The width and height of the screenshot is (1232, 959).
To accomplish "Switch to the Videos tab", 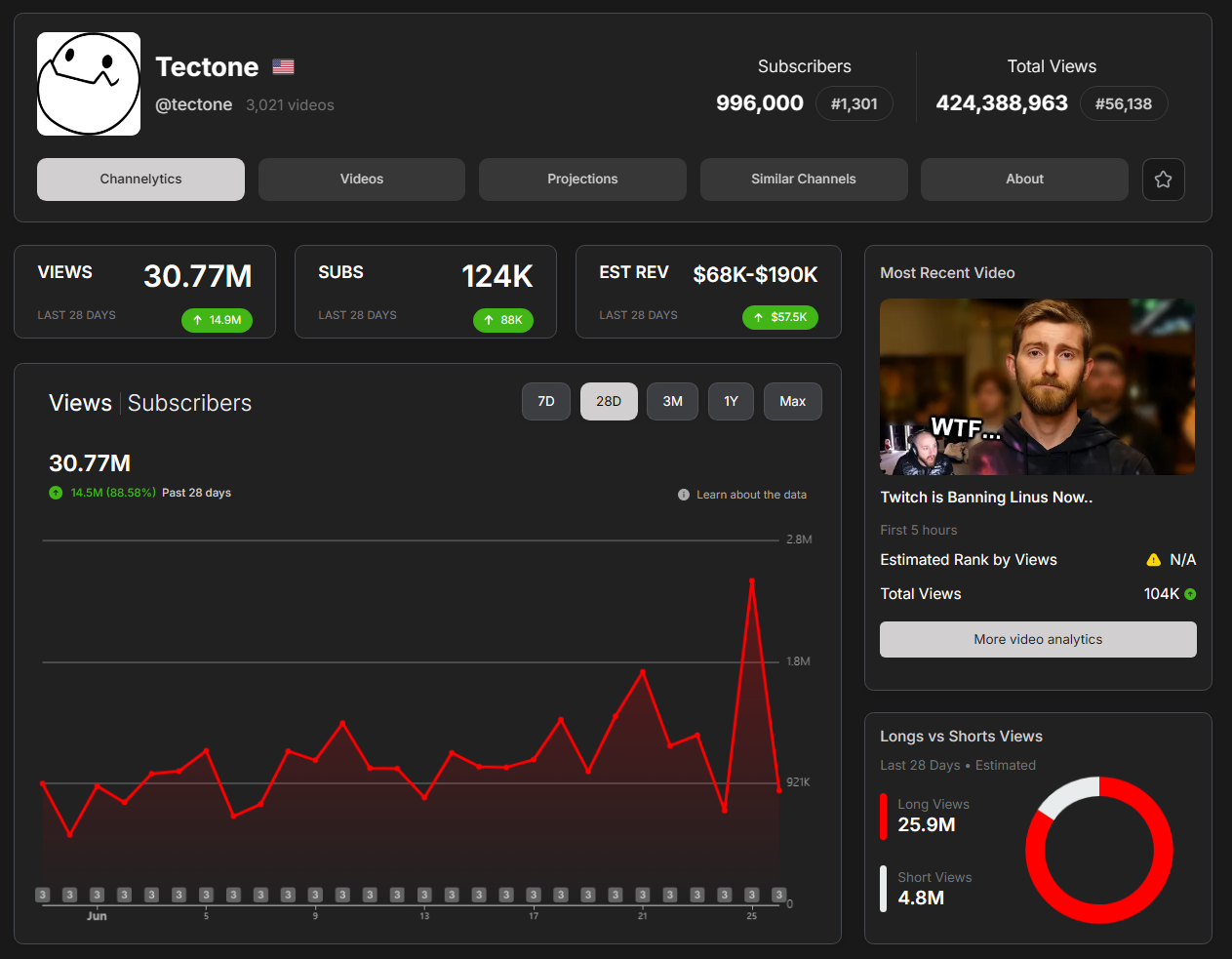I will 362,180.
